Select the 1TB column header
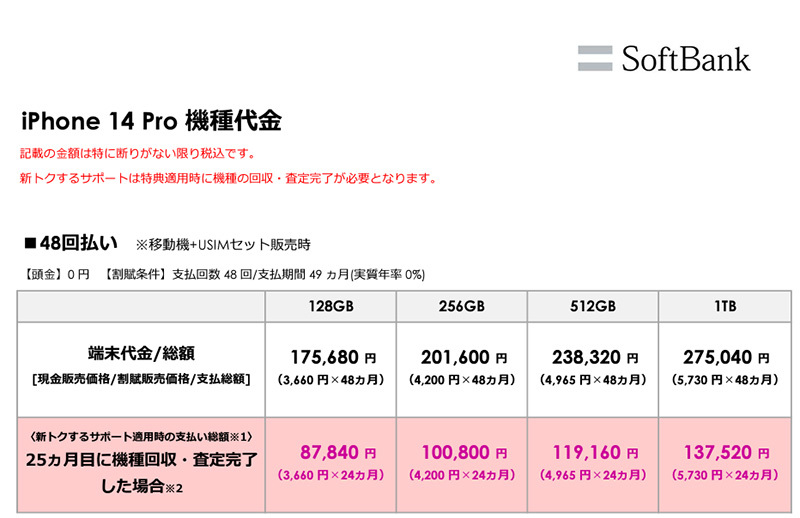800x518 pixels. [x=725, y=307]
